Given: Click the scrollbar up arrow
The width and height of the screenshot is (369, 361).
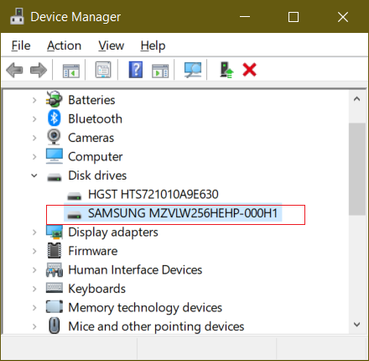Looking at the screenshot, I should coord(357,99).
